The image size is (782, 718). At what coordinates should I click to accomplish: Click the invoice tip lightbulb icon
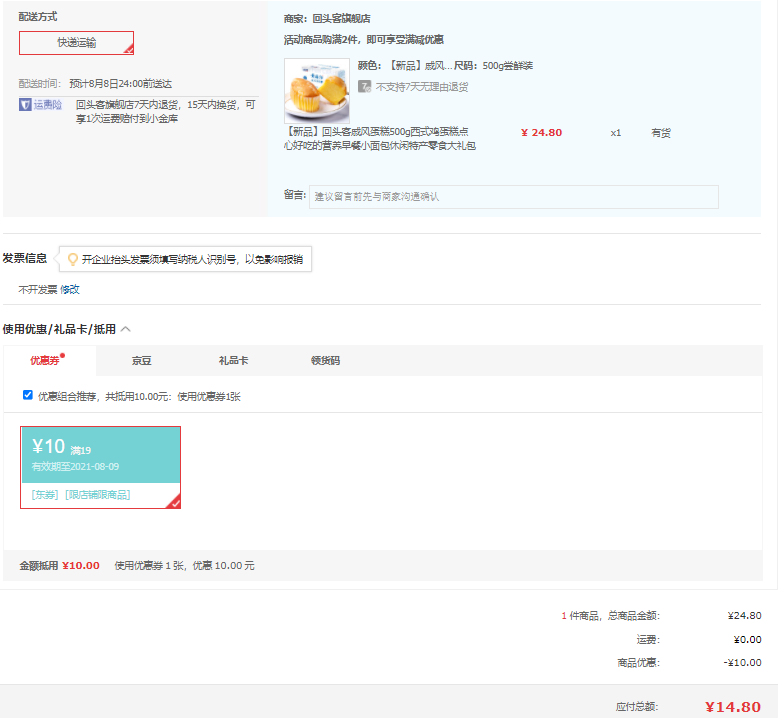click(72, 259)
